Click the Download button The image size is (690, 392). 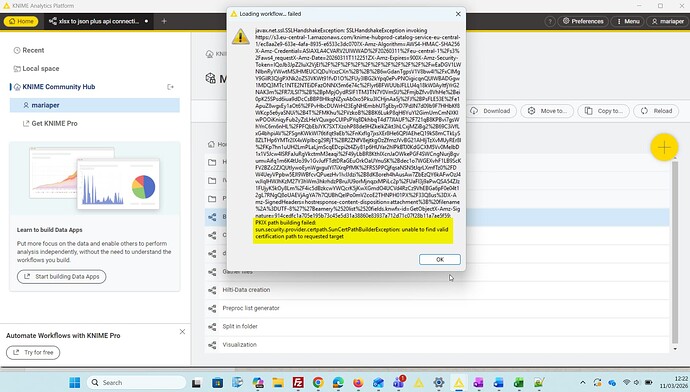[x=490, y=111]
